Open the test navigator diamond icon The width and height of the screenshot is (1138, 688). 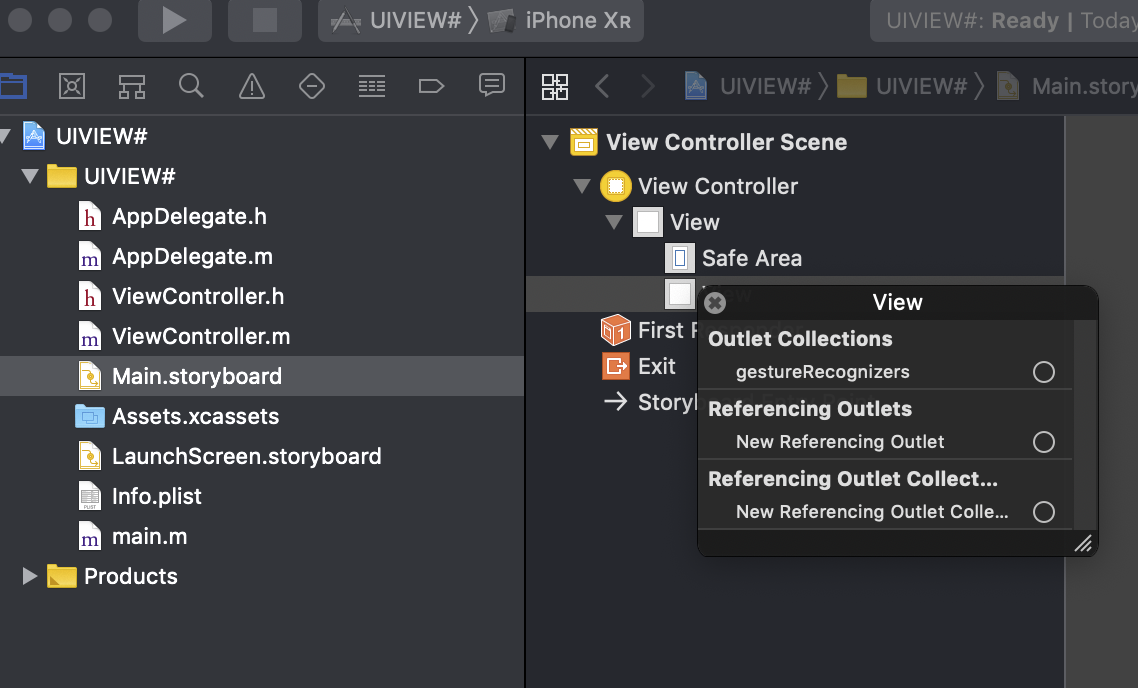[x=312, y=86]
